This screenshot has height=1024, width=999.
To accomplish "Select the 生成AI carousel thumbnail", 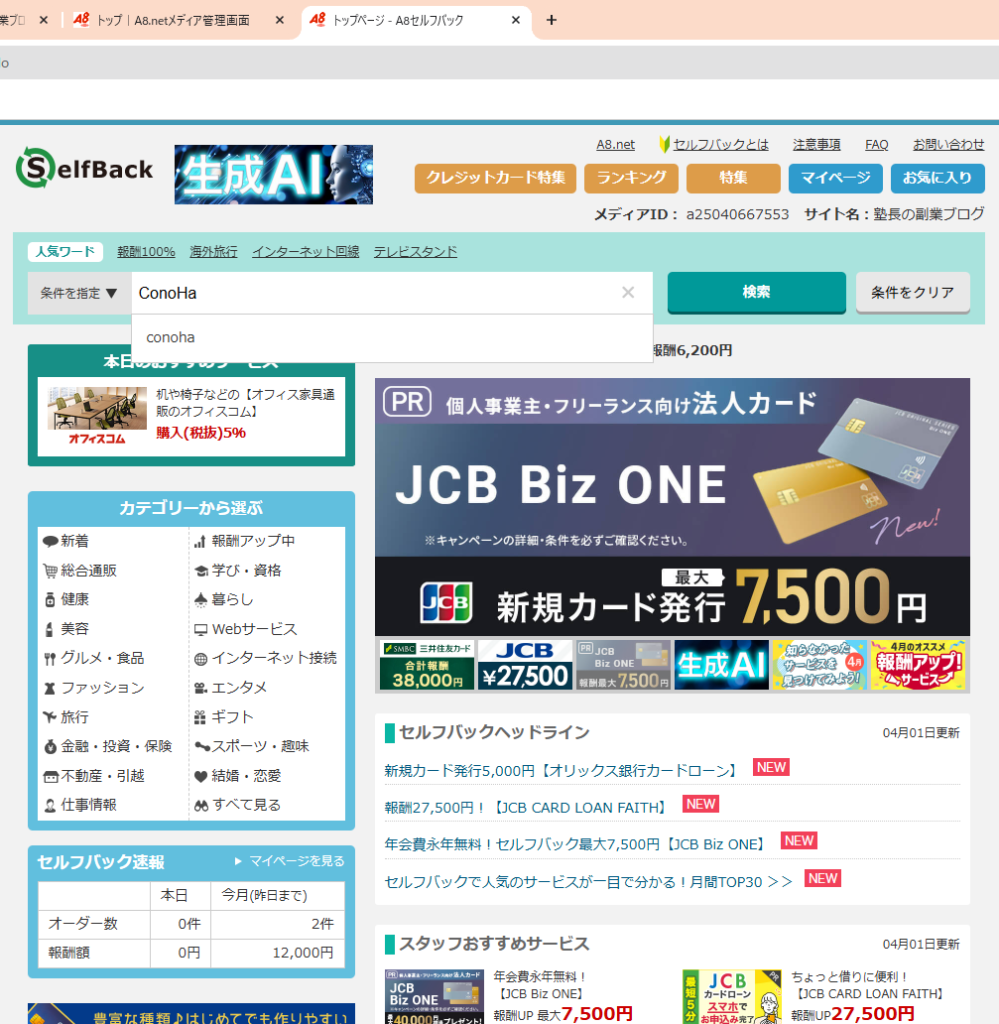I will (722, 665).
